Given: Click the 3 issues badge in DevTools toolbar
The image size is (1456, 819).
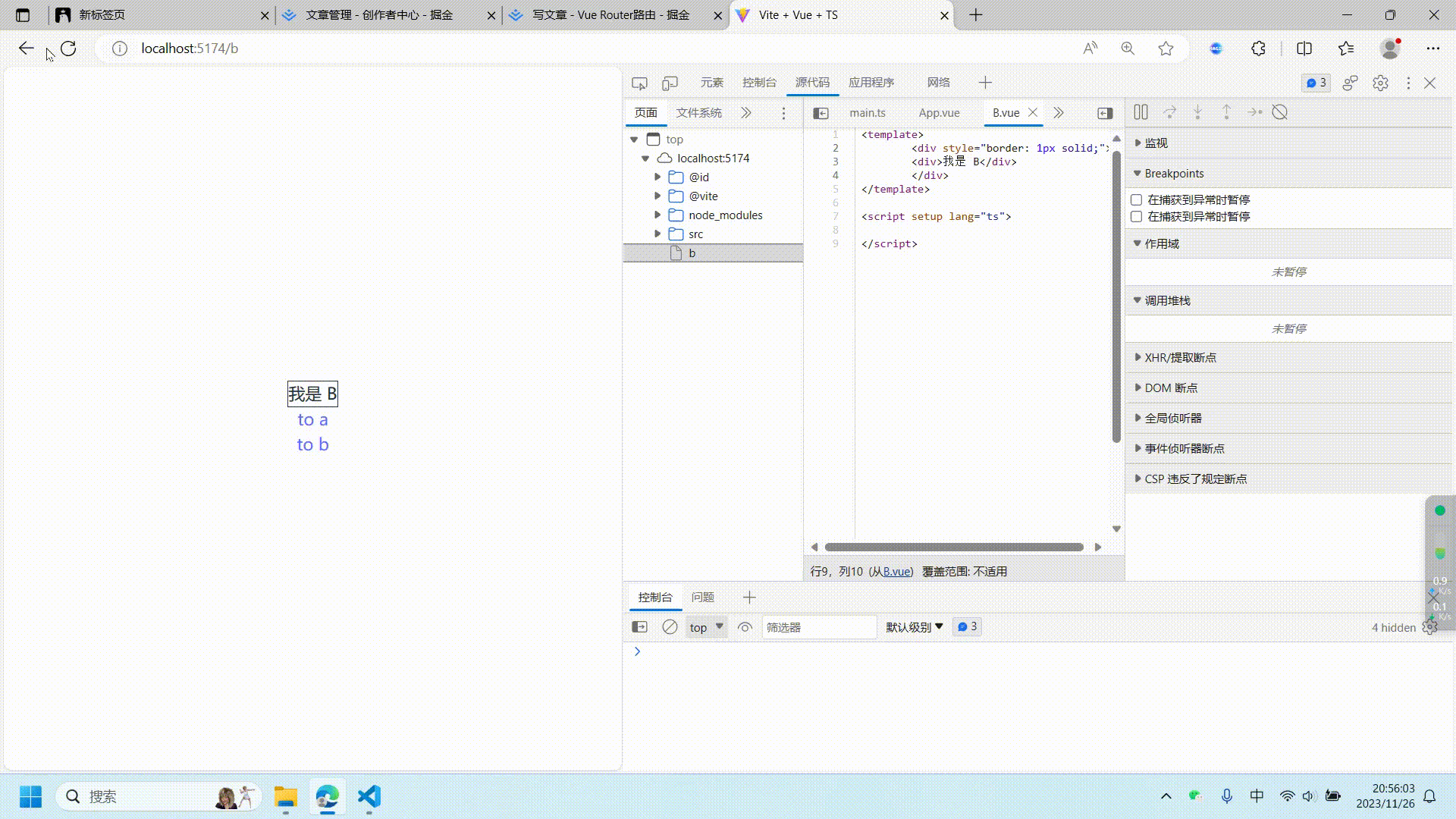Looking at the screenshot, I should click(1316, 83).
